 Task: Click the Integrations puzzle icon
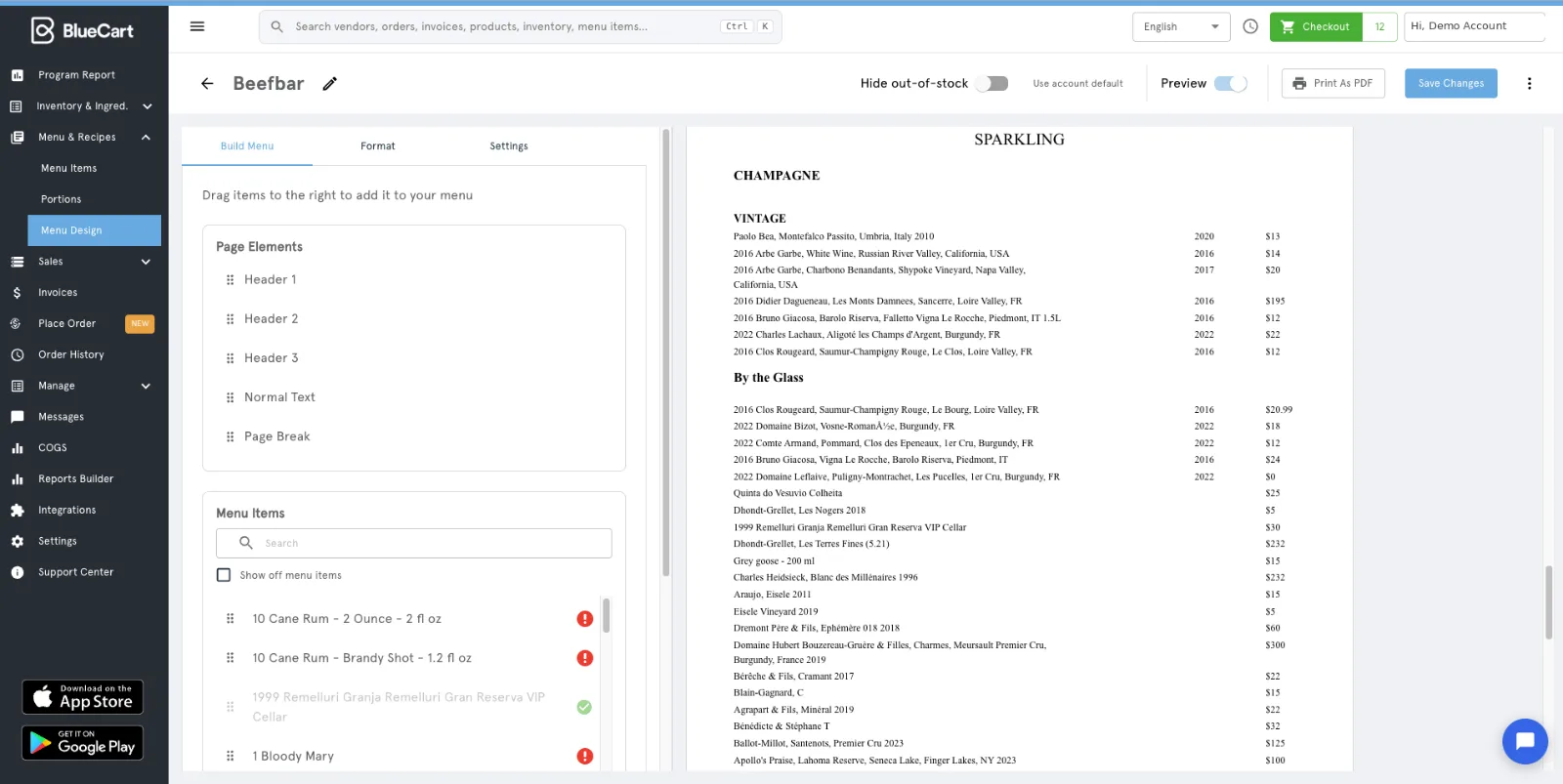(17, 510)
